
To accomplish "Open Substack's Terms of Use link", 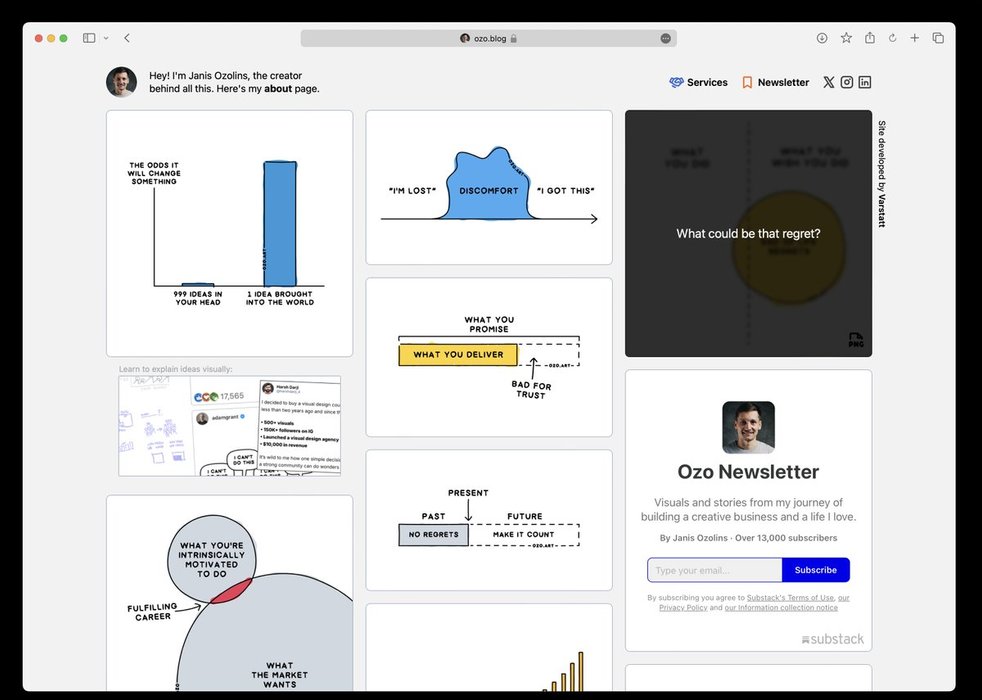I will click(790, 597).
